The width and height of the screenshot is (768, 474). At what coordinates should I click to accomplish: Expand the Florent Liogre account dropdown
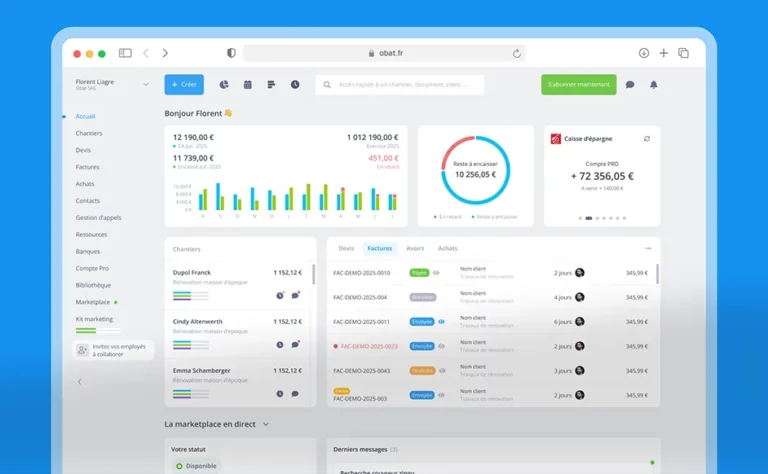(x=146, y=85)
